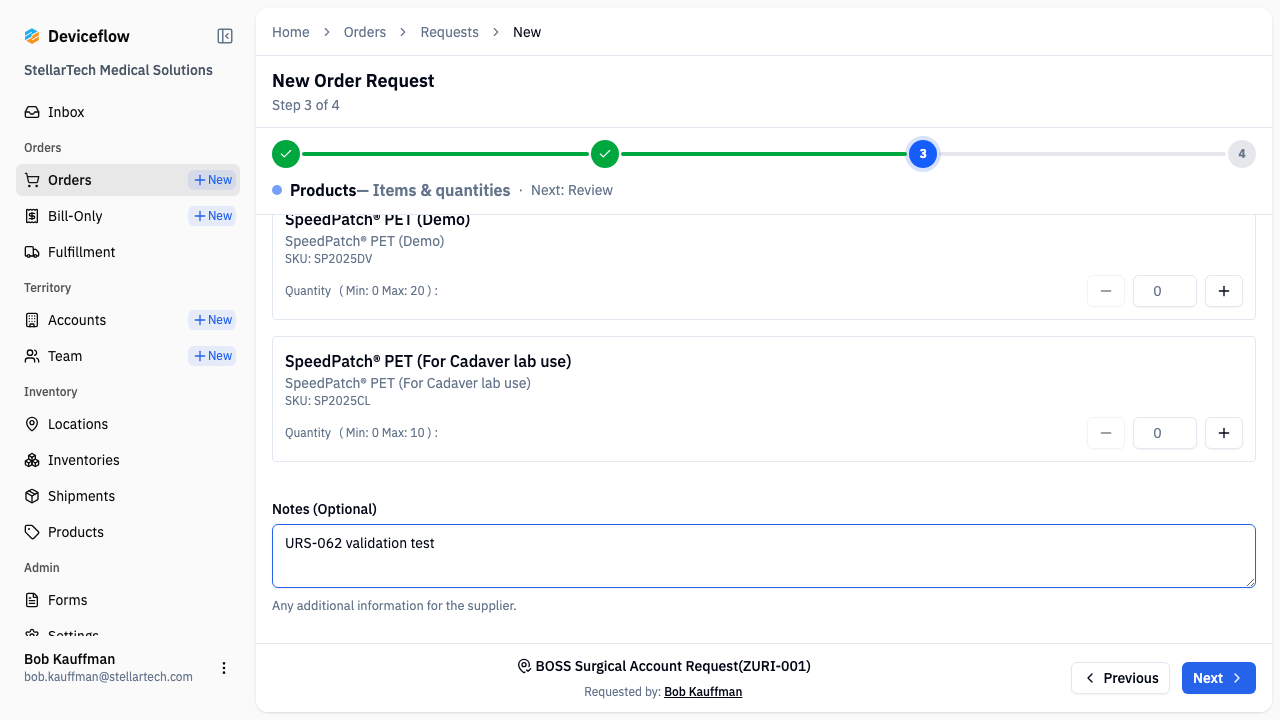Open Accounts in the sidebar
The image size is (1280, 720).
click(128, 320)
